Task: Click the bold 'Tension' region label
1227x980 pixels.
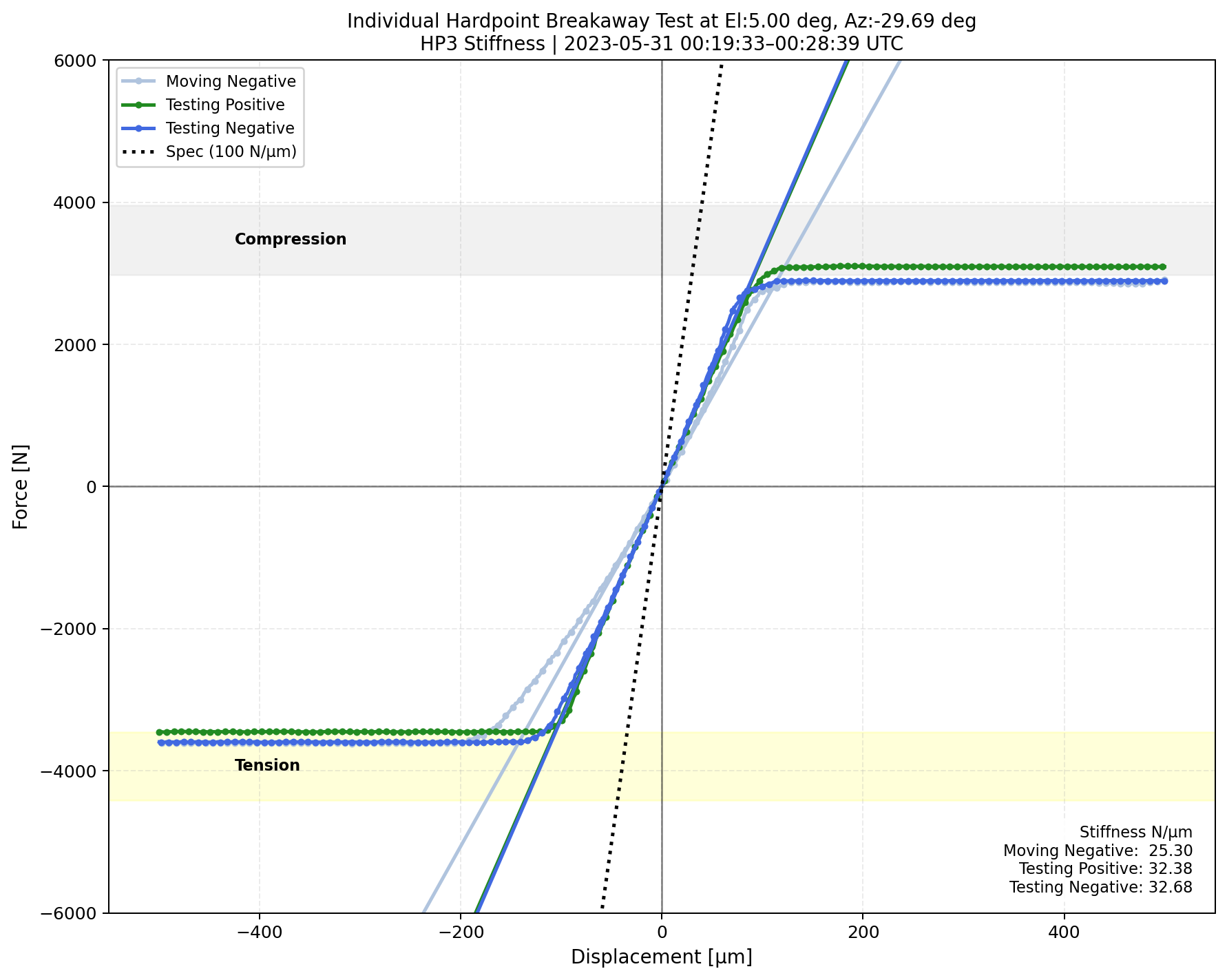Action: click(267, 765)
